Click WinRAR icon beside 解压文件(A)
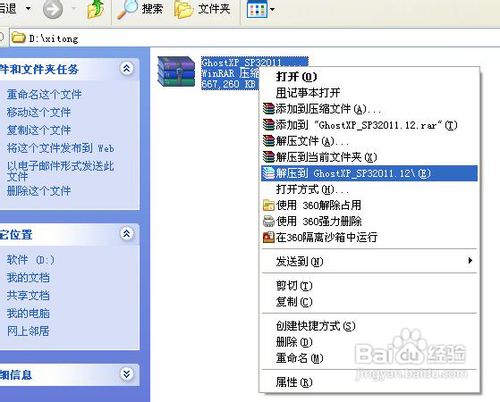The width and height of the screenshot is (500, 402). click(x=269, y=141)
